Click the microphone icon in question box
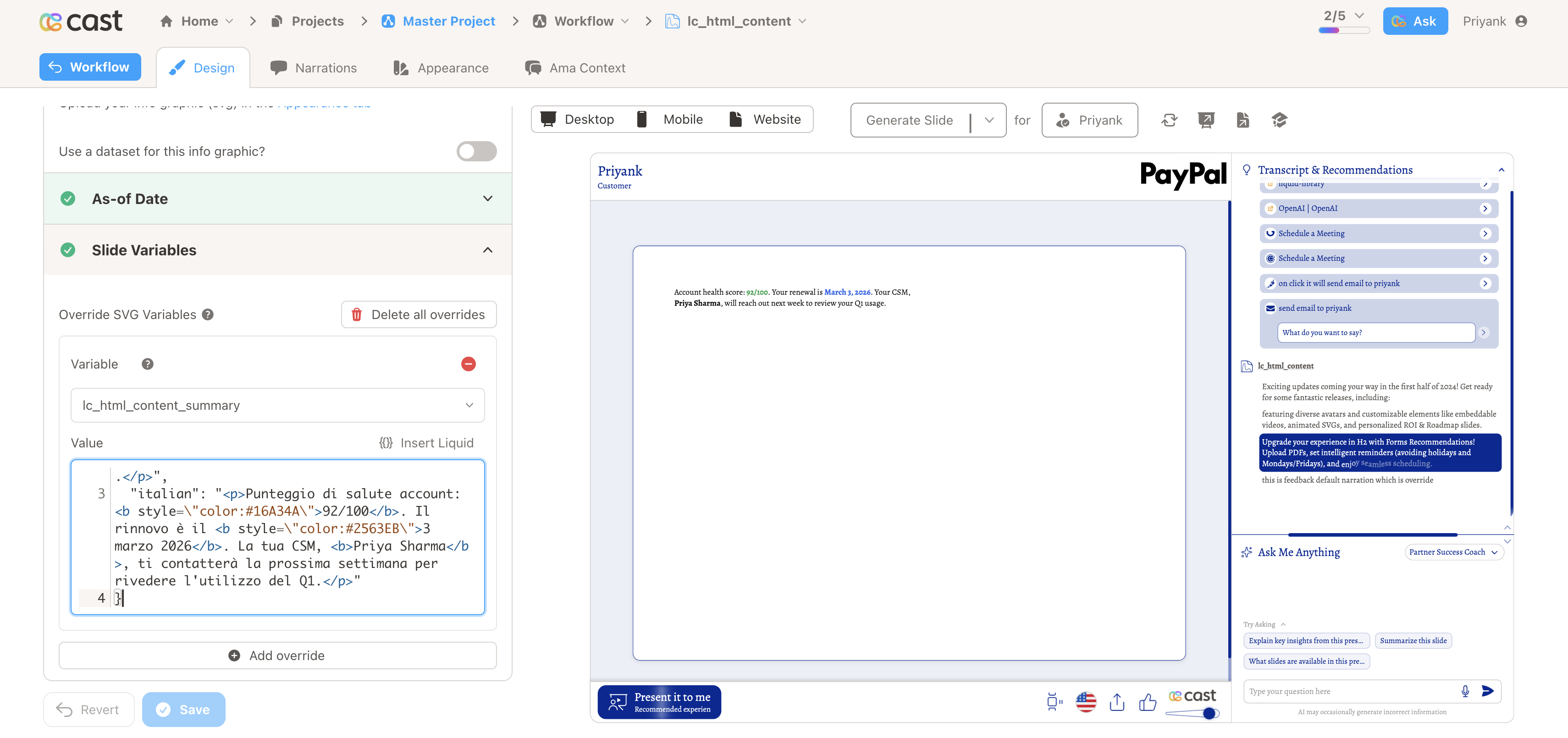Screen dimensions: 1568x738 (x=1465, y=691)
